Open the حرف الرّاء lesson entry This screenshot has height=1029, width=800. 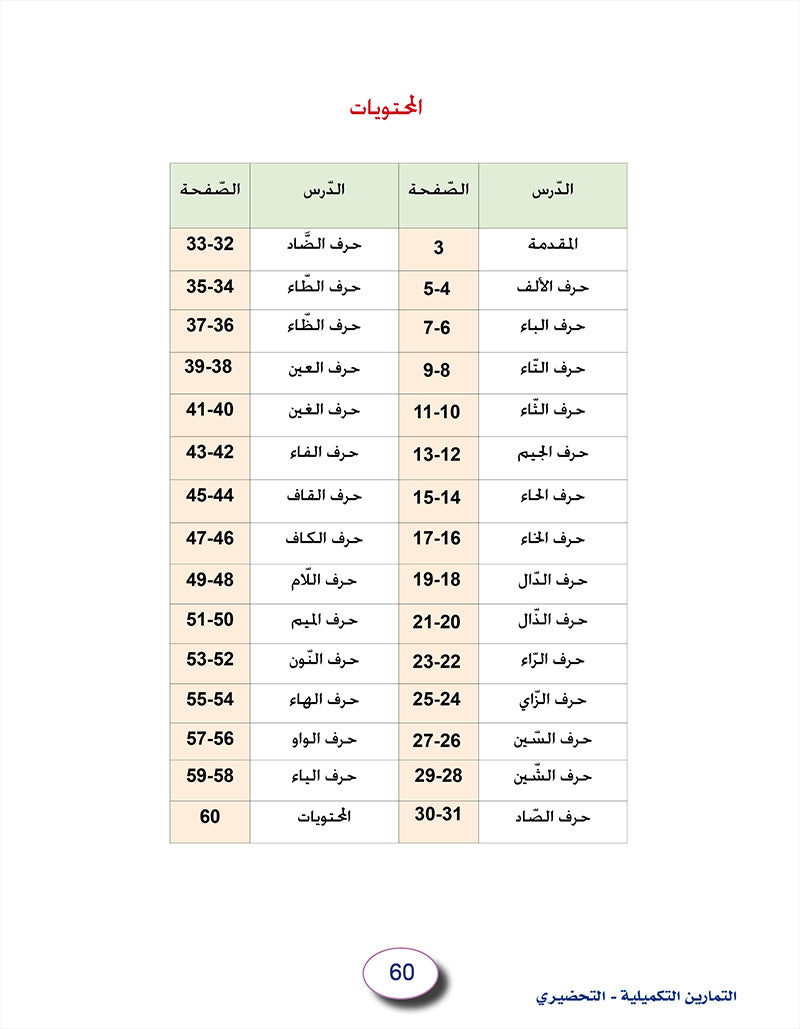(552, 660)
